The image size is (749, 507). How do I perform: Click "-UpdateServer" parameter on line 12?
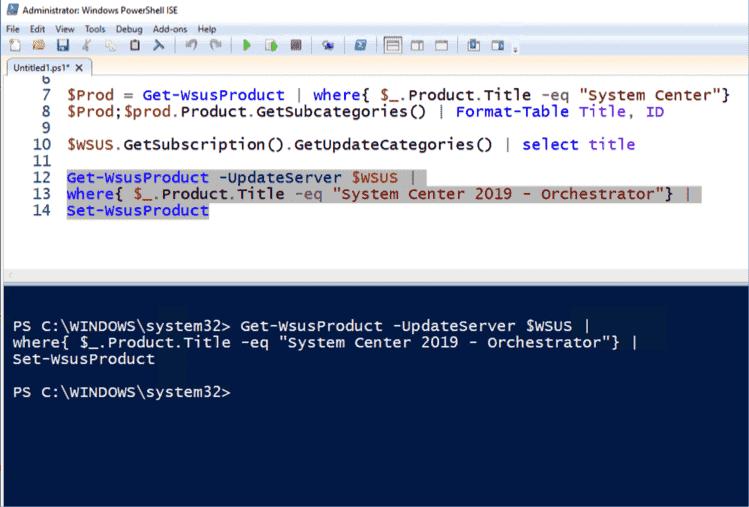(280, 178)
